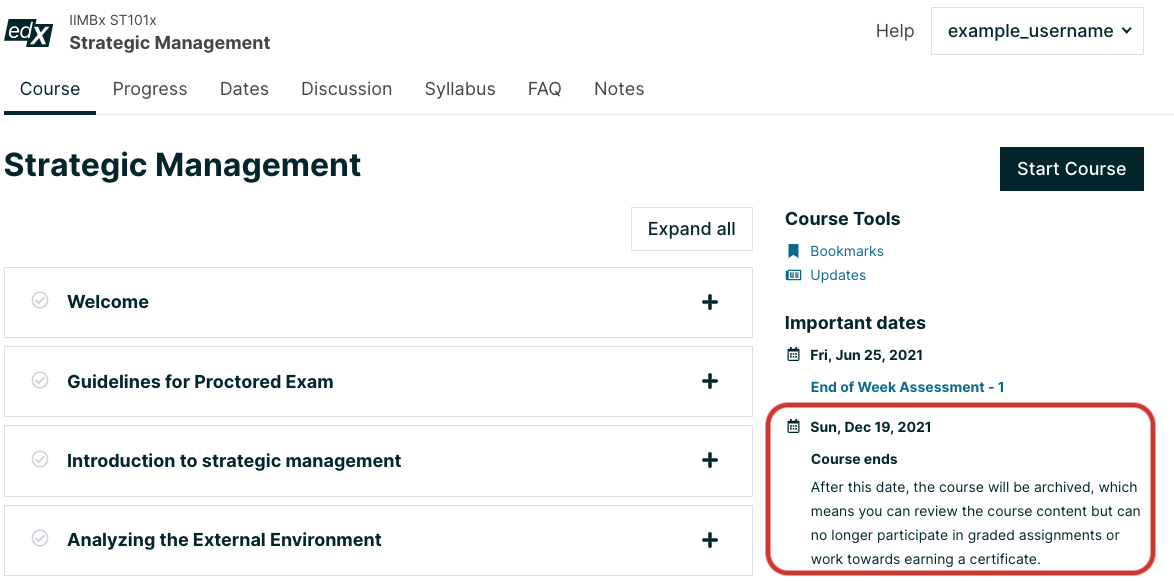
Task: Click checkmark circle beside Analyzing the External Environment
Action: 40,539
